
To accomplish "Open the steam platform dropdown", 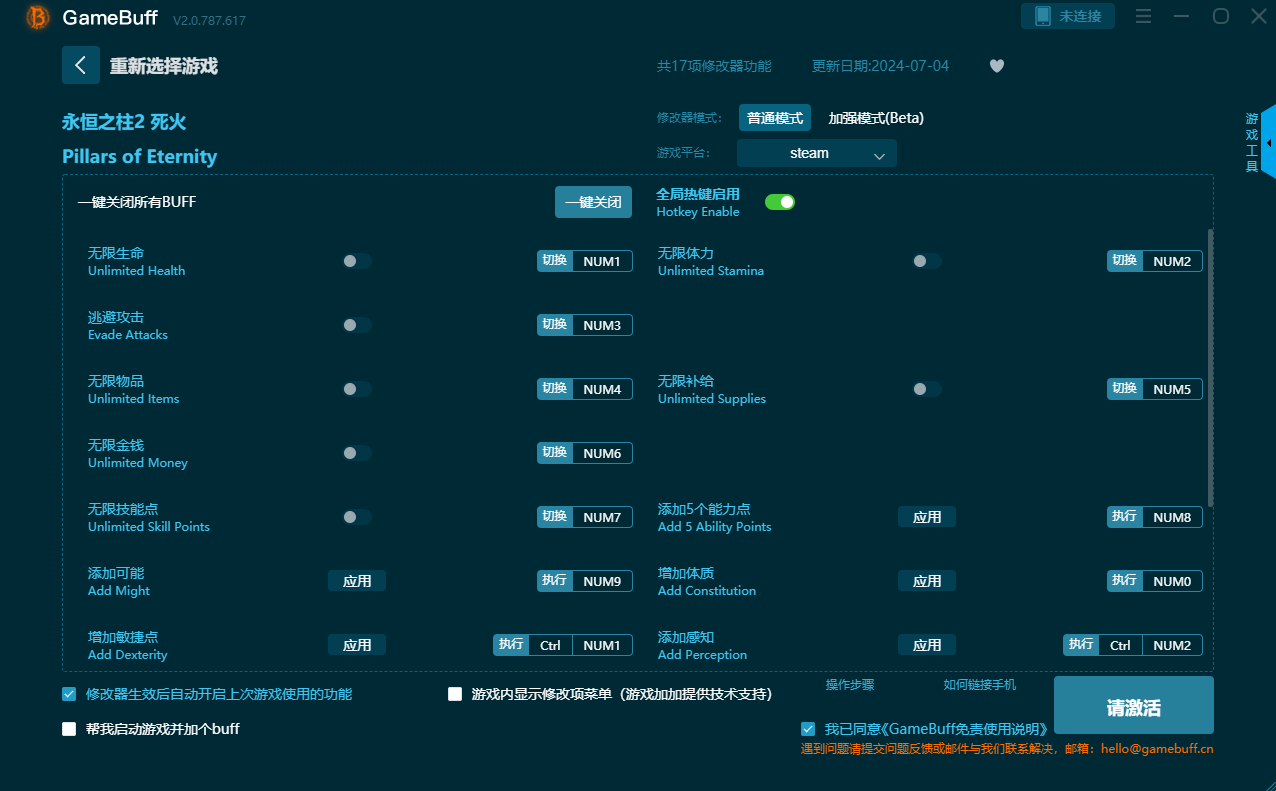I will (817, 153).
